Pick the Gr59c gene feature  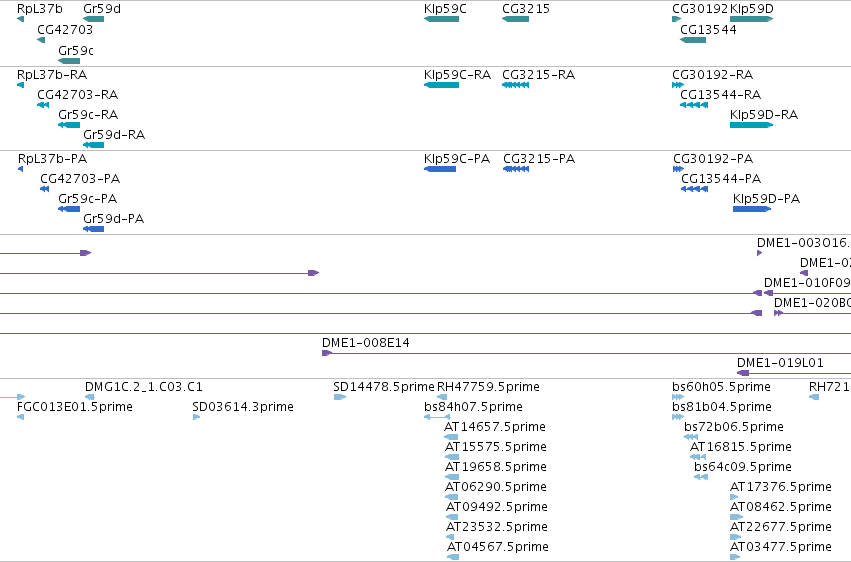click(69, 61)
